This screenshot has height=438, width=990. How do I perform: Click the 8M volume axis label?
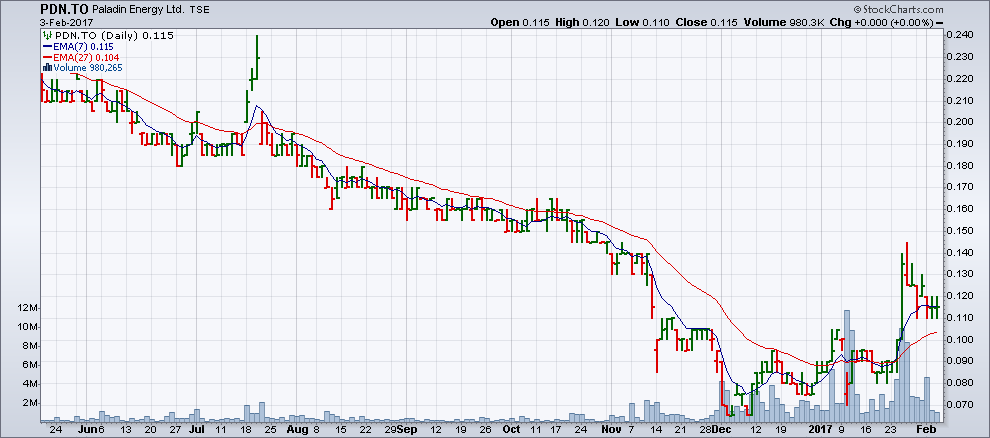(30, 346)
